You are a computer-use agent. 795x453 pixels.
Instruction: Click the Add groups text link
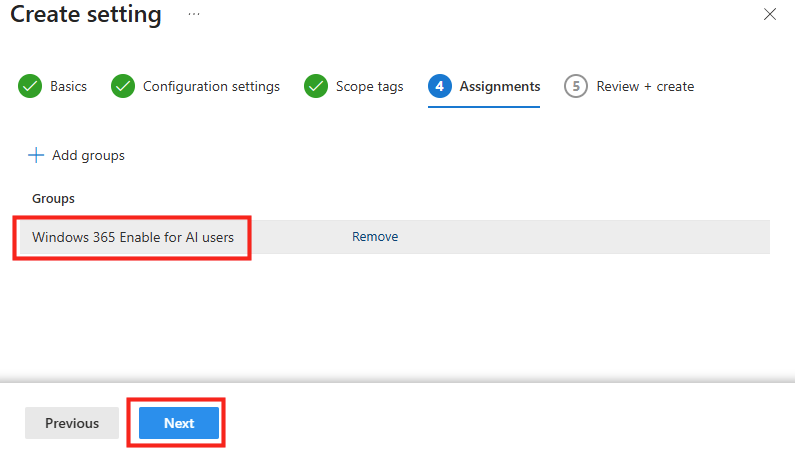point(88,155)
